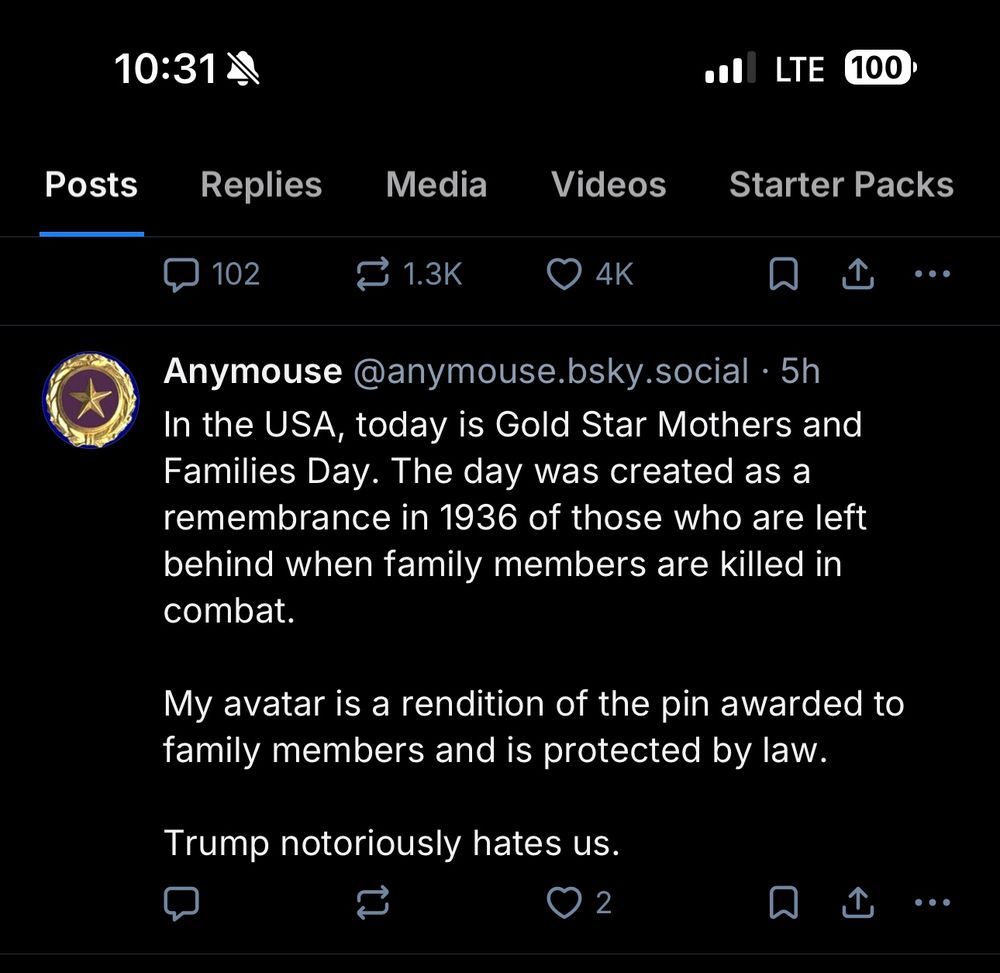Reply to the Anymouse Gold Star post

(x=181, y=903)
